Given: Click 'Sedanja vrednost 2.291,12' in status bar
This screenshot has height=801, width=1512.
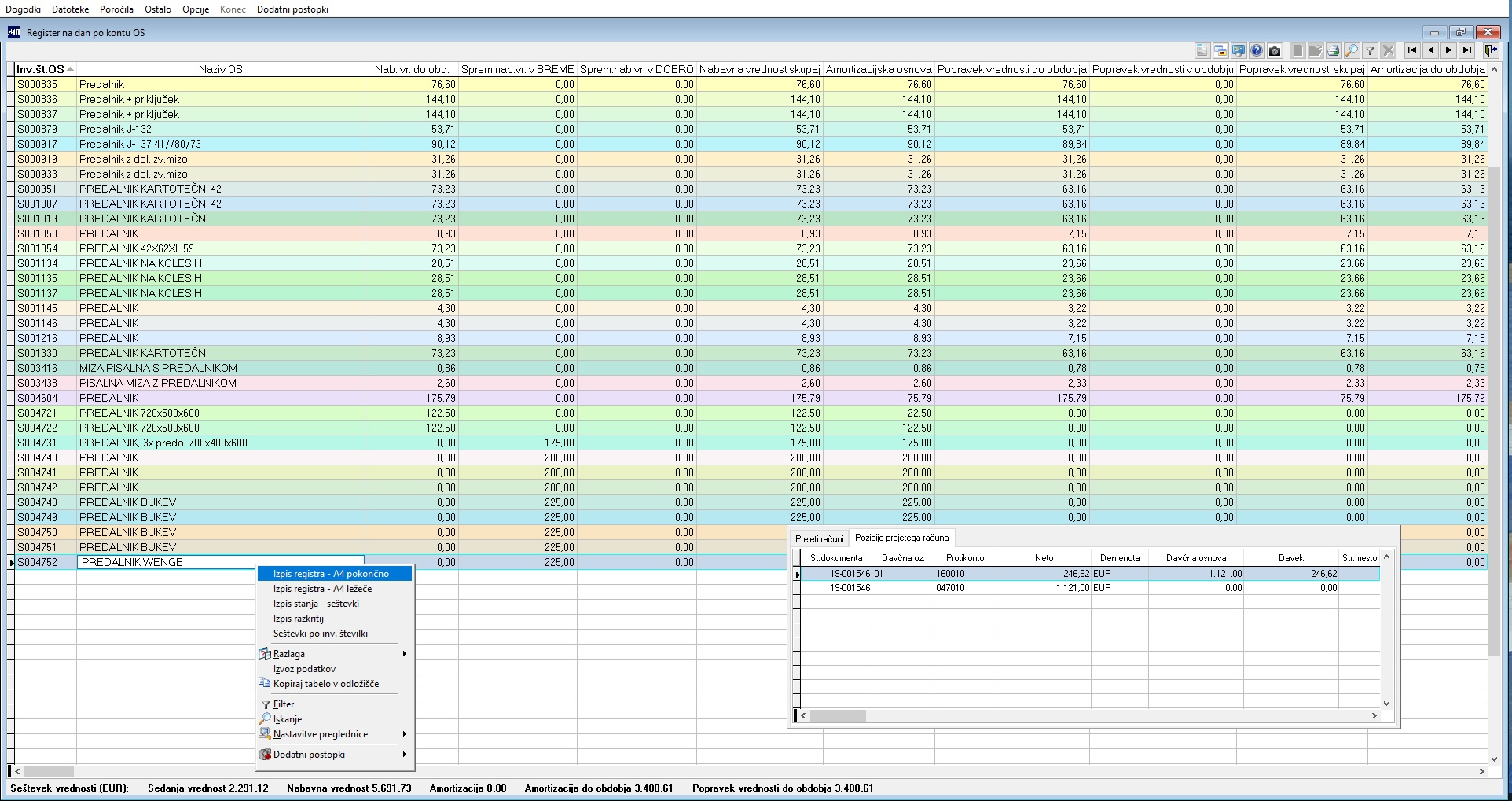Looking at the screenshot, I should (208, 788).
